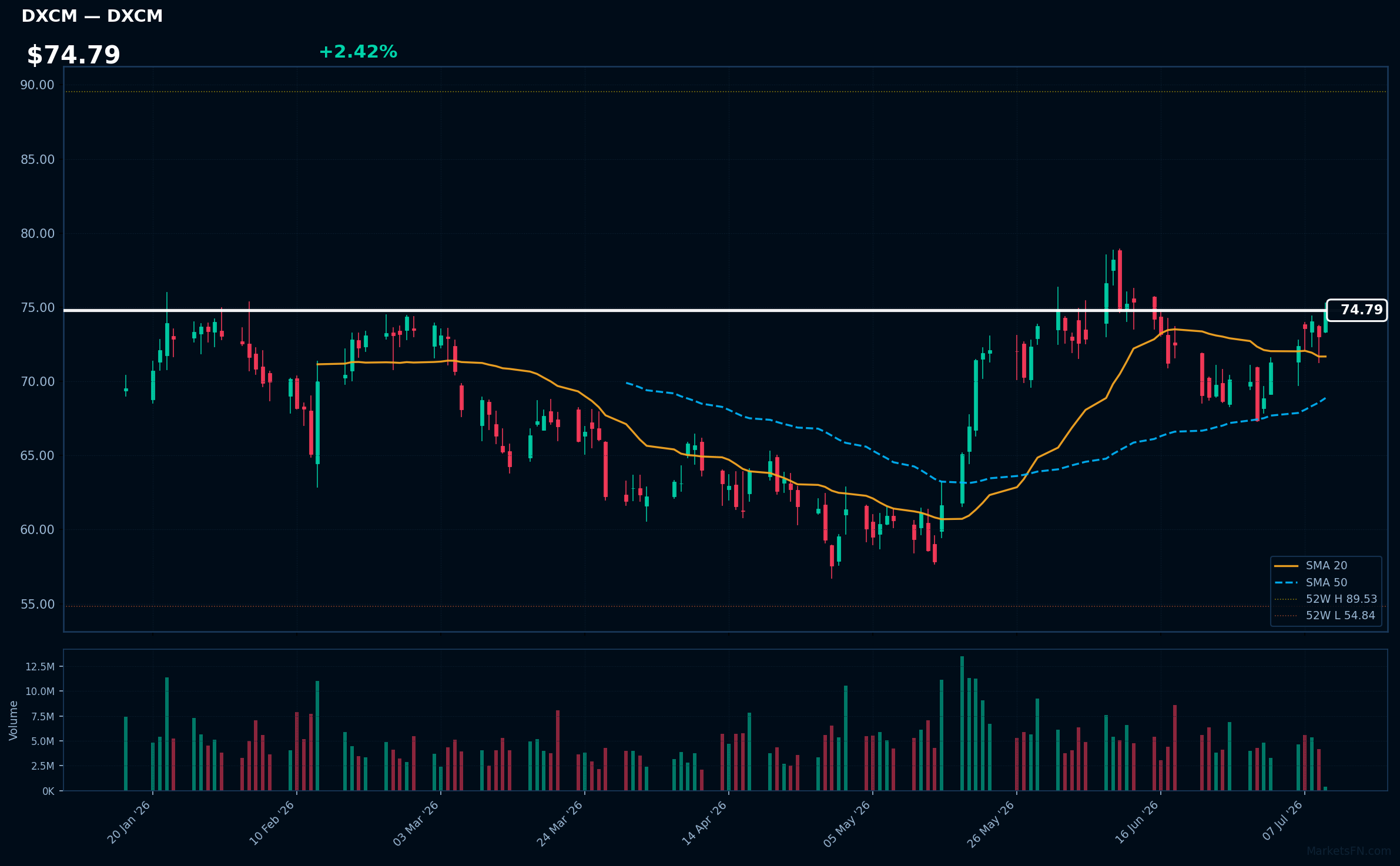The height and width of the screenshot is (866, 1400).
Task: Click the 07 Jul '26 date label
Action: click(1282, 821)
